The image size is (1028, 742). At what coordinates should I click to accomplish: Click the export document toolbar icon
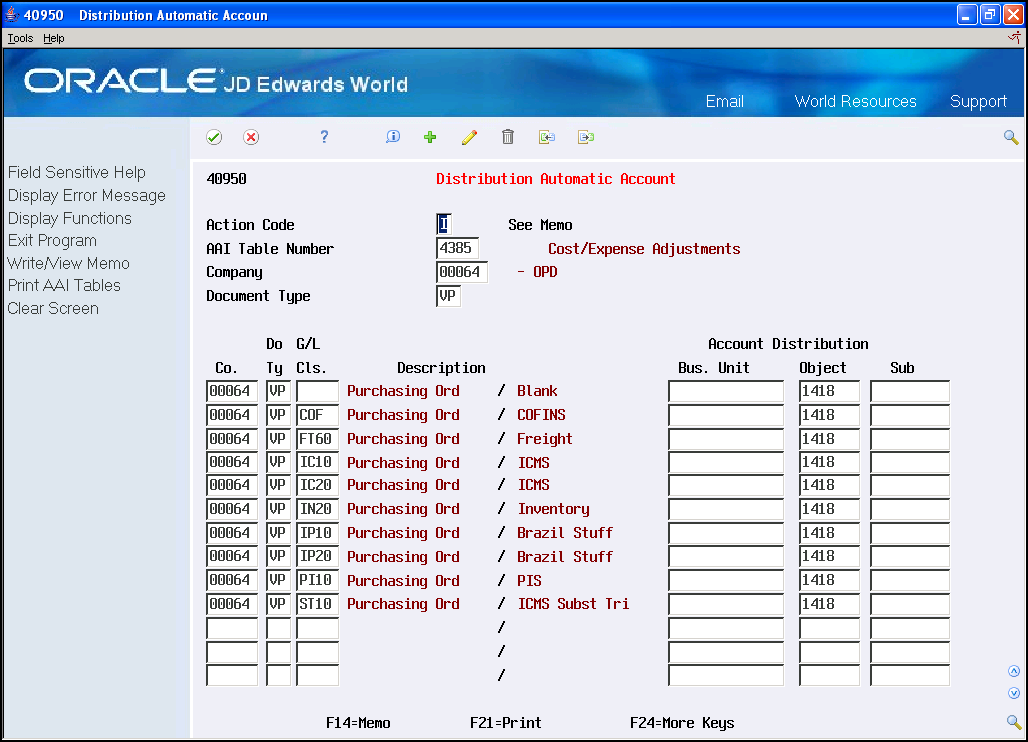[586, 137]
